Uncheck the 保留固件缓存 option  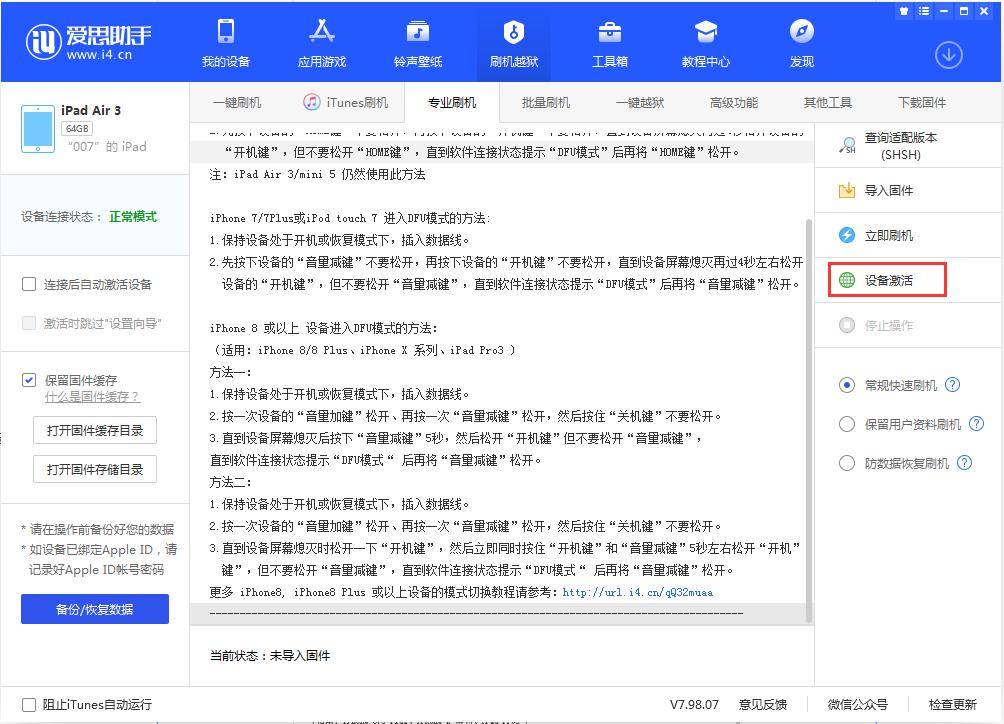[x=28, y=379]
